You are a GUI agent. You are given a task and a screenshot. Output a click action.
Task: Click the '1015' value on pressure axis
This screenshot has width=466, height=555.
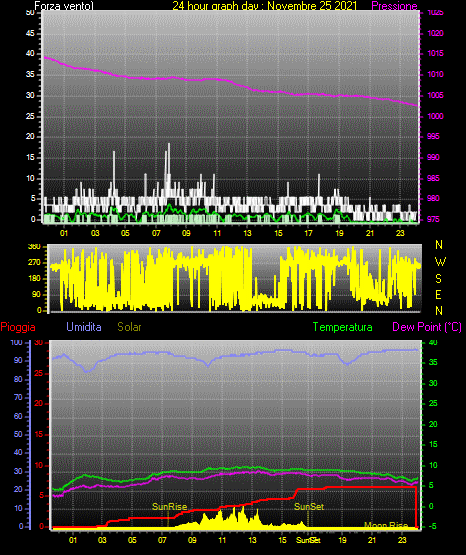pyautogui.click(x=435, y=53)
